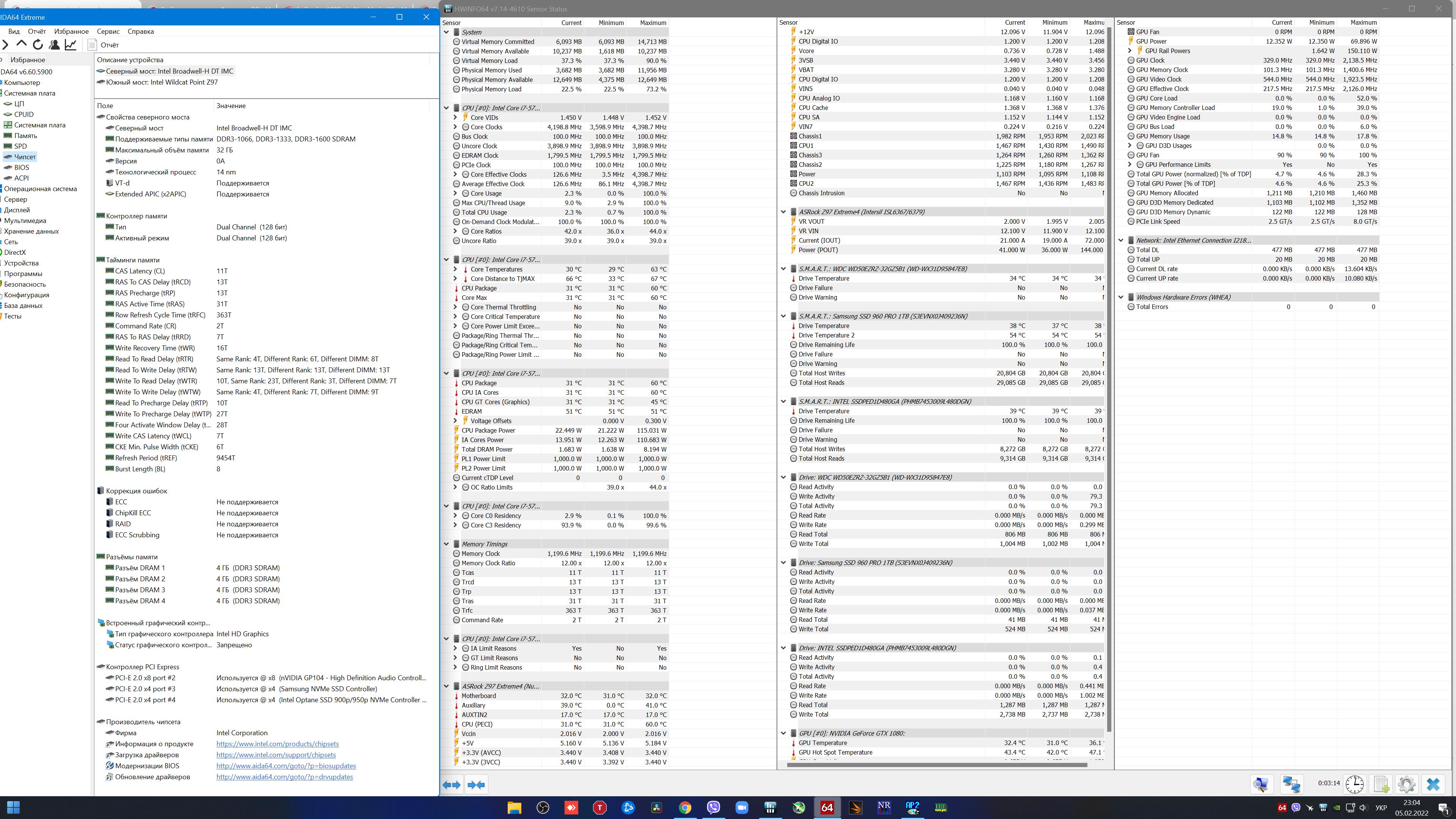
Task: Reset the HWiNFO clock timer icon
Action: click(x=1354, y=784)
